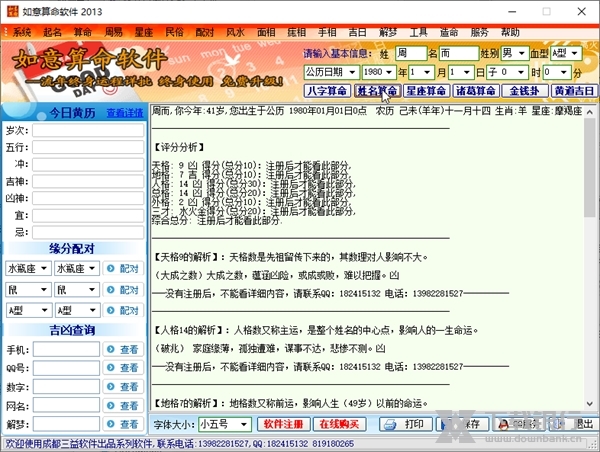Screen dimensions: 600x452
Task: Click 查看 button next to QQ号
Action: 123,368
